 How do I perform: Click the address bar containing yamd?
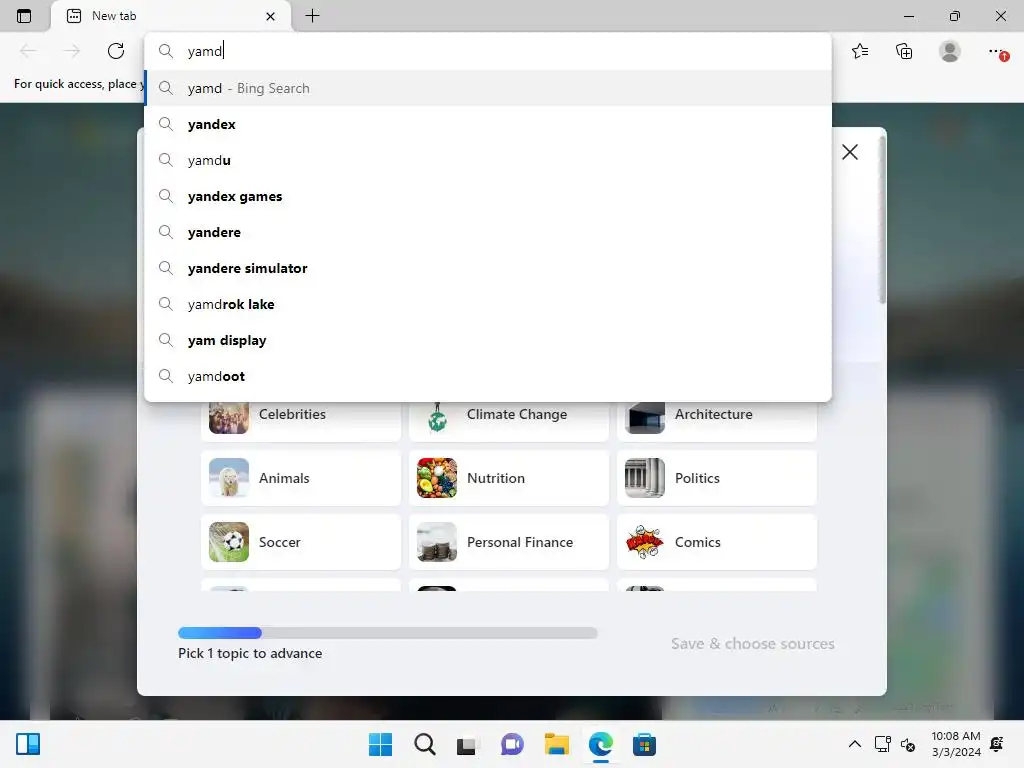(488, 51)
